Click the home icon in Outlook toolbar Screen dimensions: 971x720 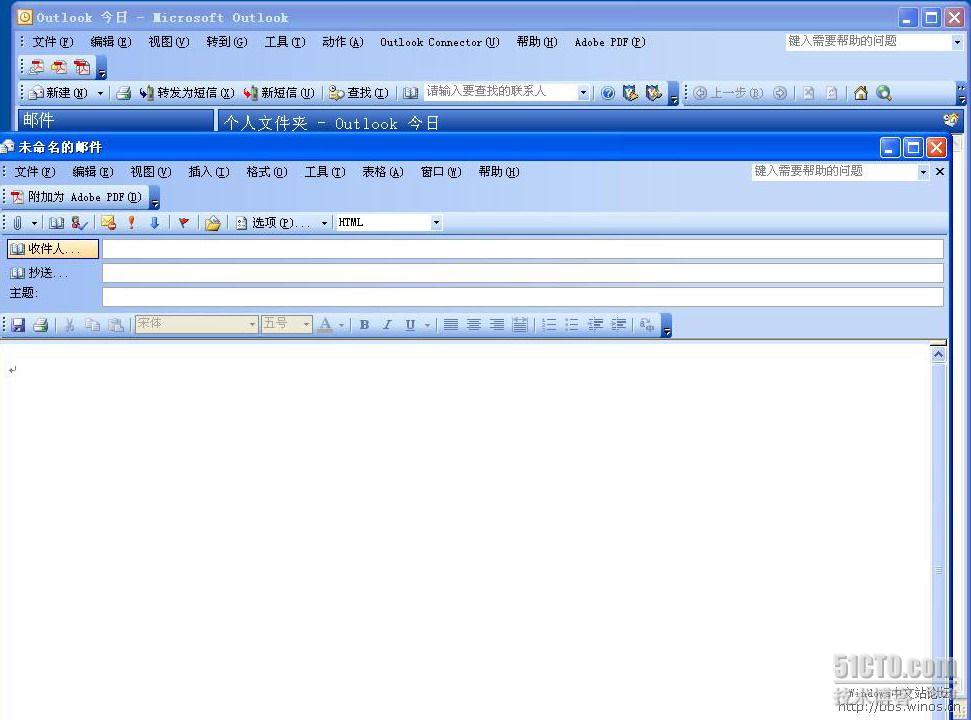tap(860, 93)
